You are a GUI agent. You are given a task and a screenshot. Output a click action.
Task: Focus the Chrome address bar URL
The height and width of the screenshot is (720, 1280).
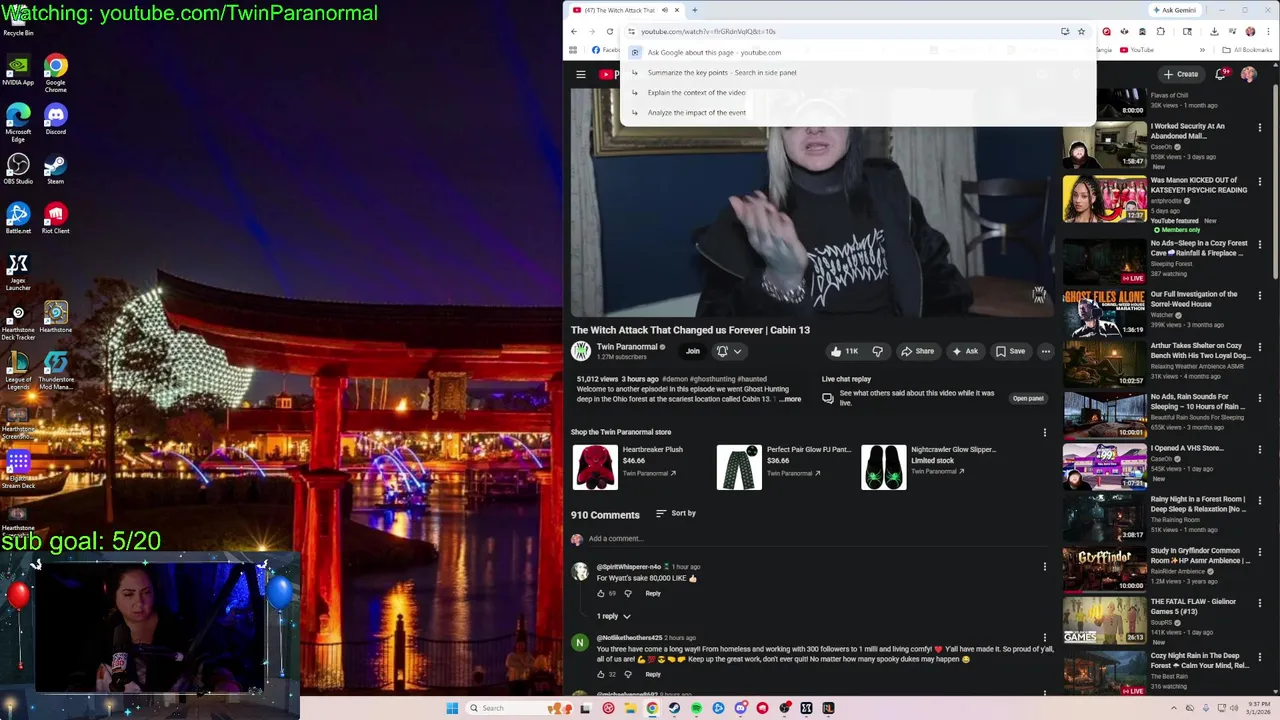[x=709, y=31]
